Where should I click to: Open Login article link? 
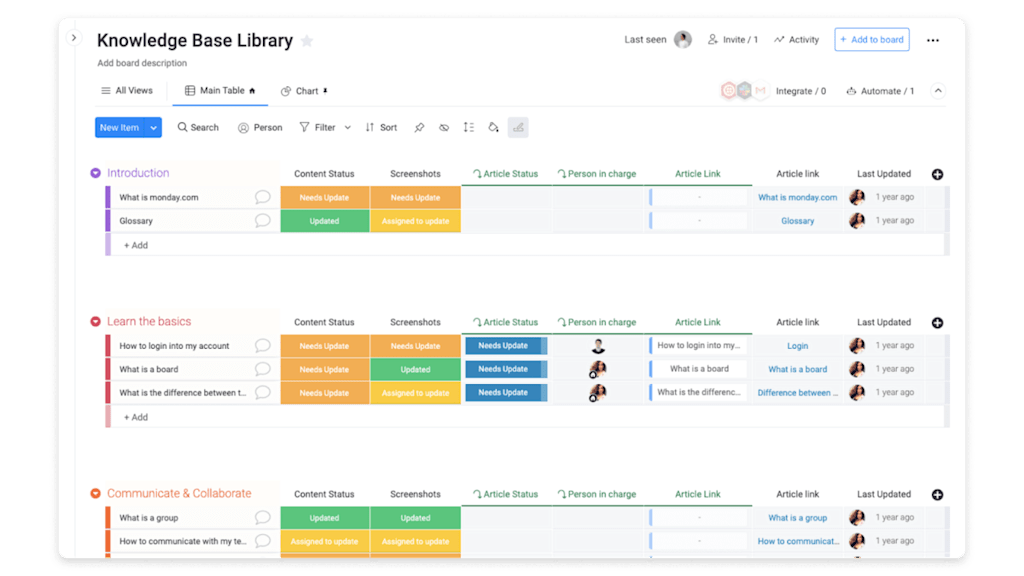(797, 345)
